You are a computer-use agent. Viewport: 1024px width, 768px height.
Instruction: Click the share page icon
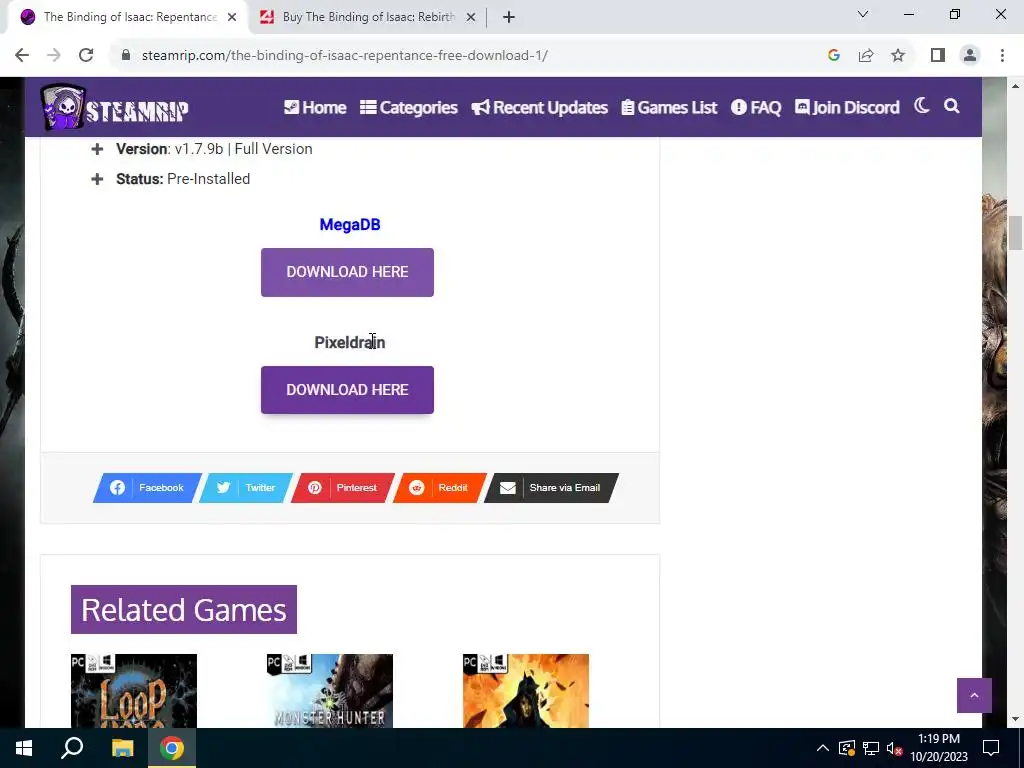866,56
